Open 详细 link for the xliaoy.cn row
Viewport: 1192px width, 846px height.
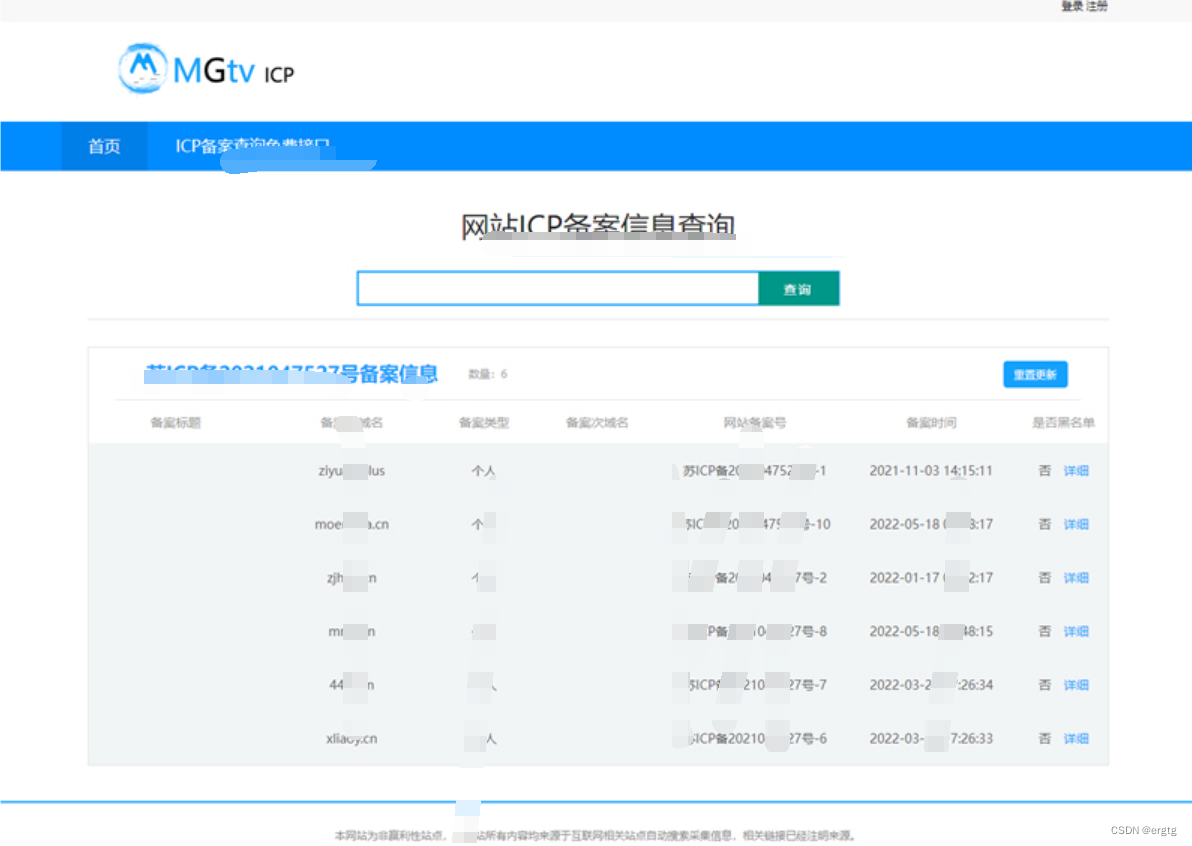click(x=1076, y=739)
